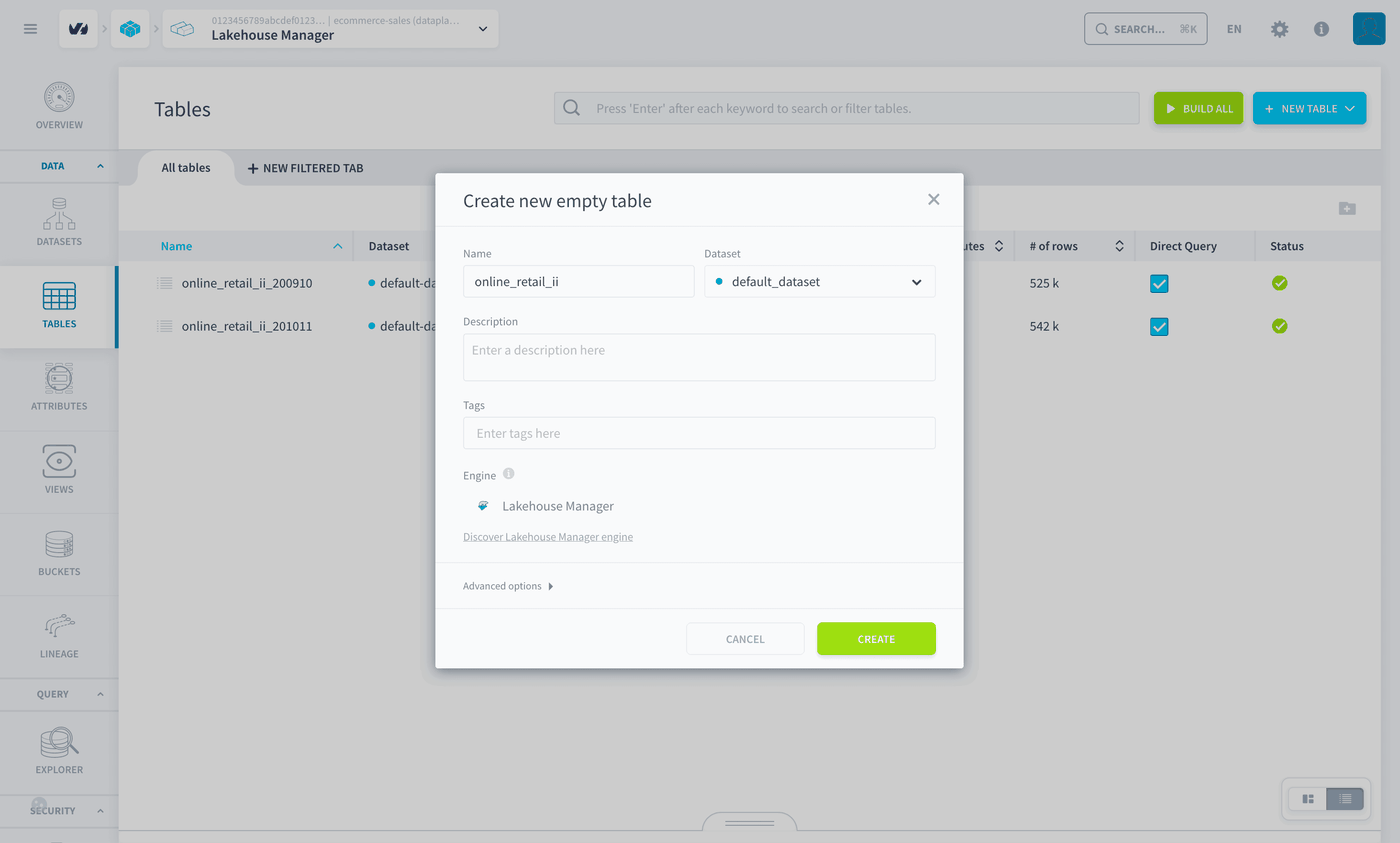Close the Create new empty table dialog
This screenshot has height=843, width=1400.
coord(934,199)
